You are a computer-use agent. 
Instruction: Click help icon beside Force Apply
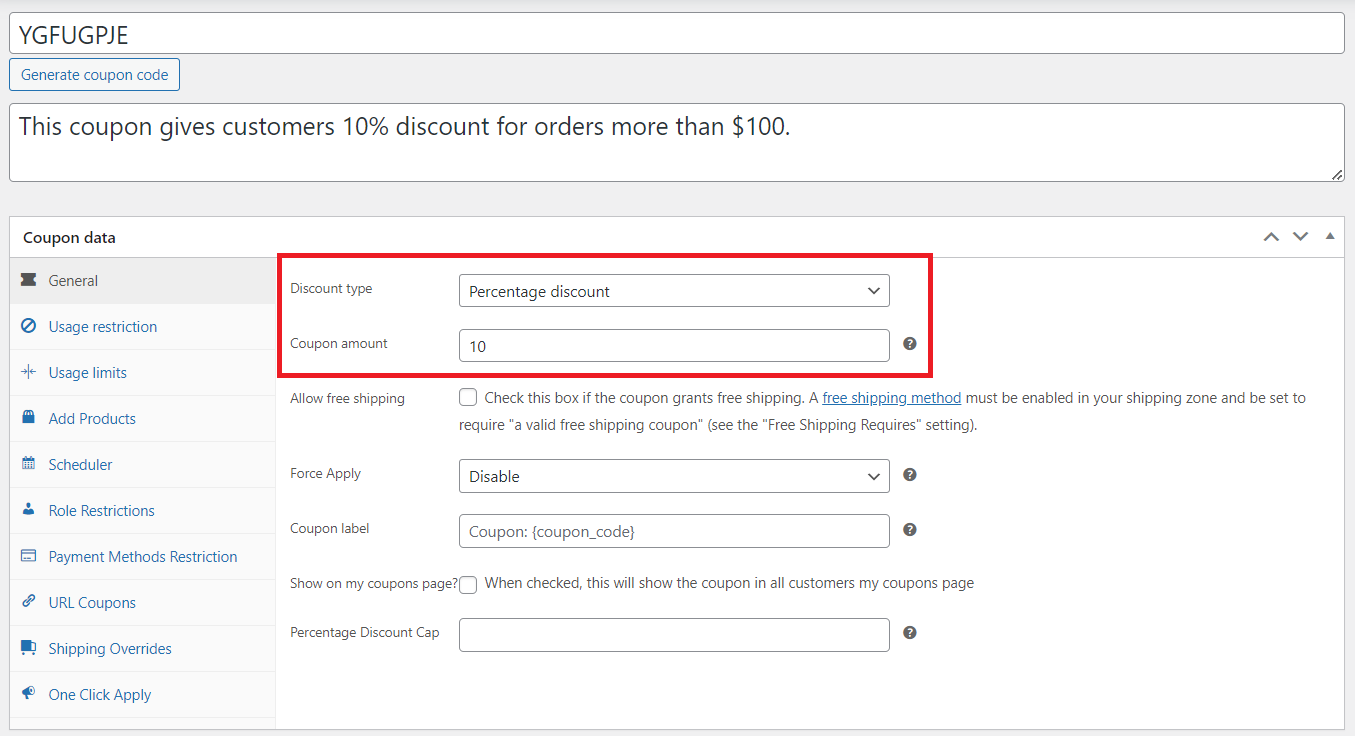[x=909, y=474]
